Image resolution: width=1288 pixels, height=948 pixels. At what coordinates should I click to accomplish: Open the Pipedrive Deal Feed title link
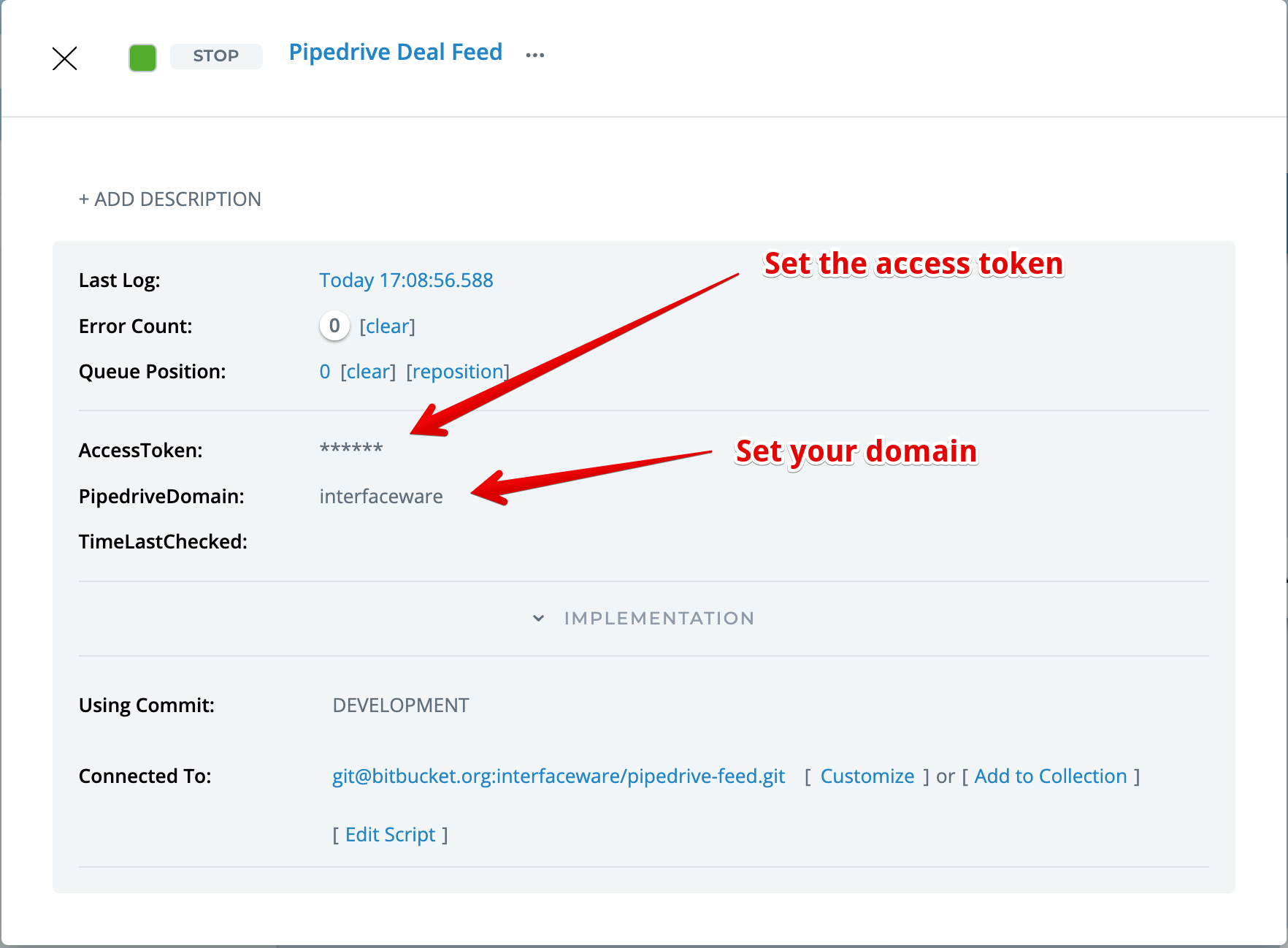395,53
